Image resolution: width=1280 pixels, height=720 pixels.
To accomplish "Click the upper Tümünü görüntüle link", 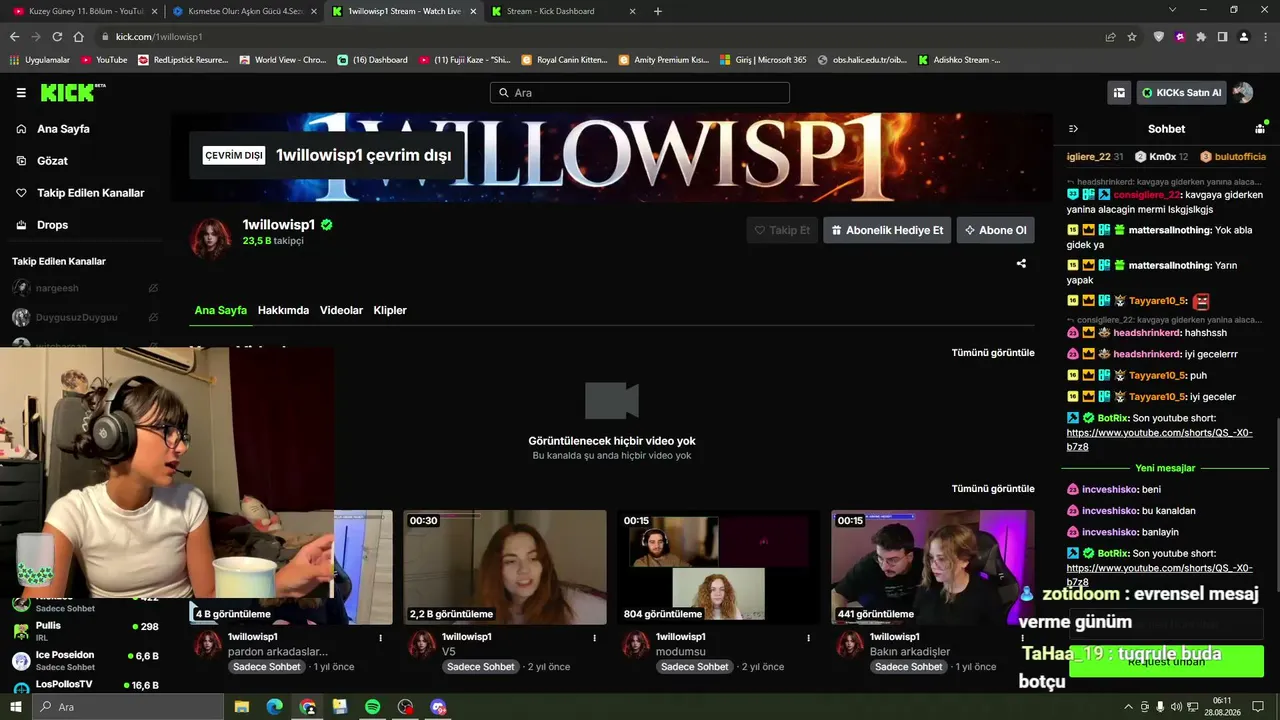I will coord(993,353).
